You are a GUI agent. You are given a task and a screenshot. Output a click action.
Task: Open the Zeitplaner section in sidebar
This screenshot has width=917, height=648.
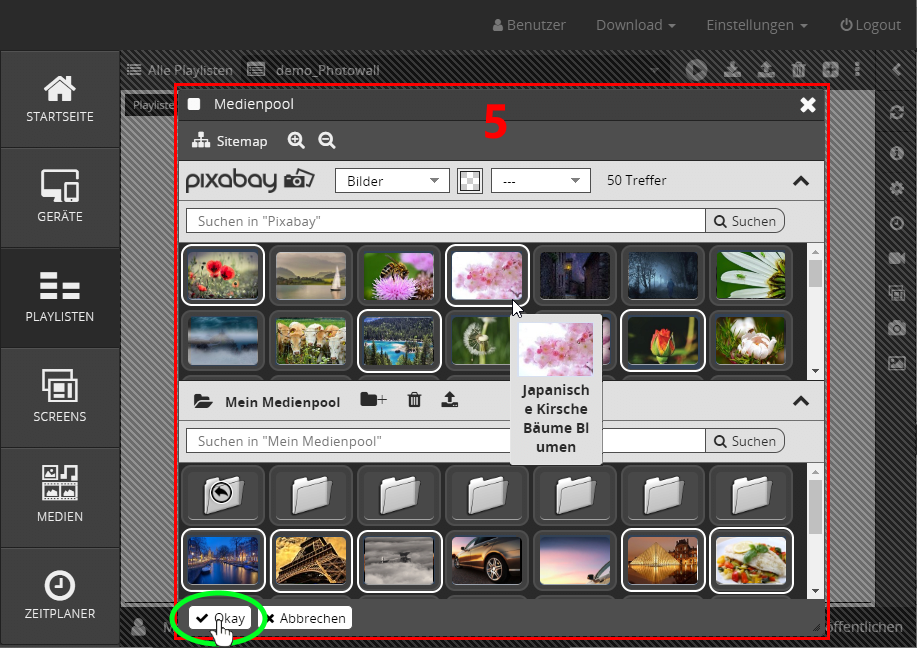[x=60, y=596]
